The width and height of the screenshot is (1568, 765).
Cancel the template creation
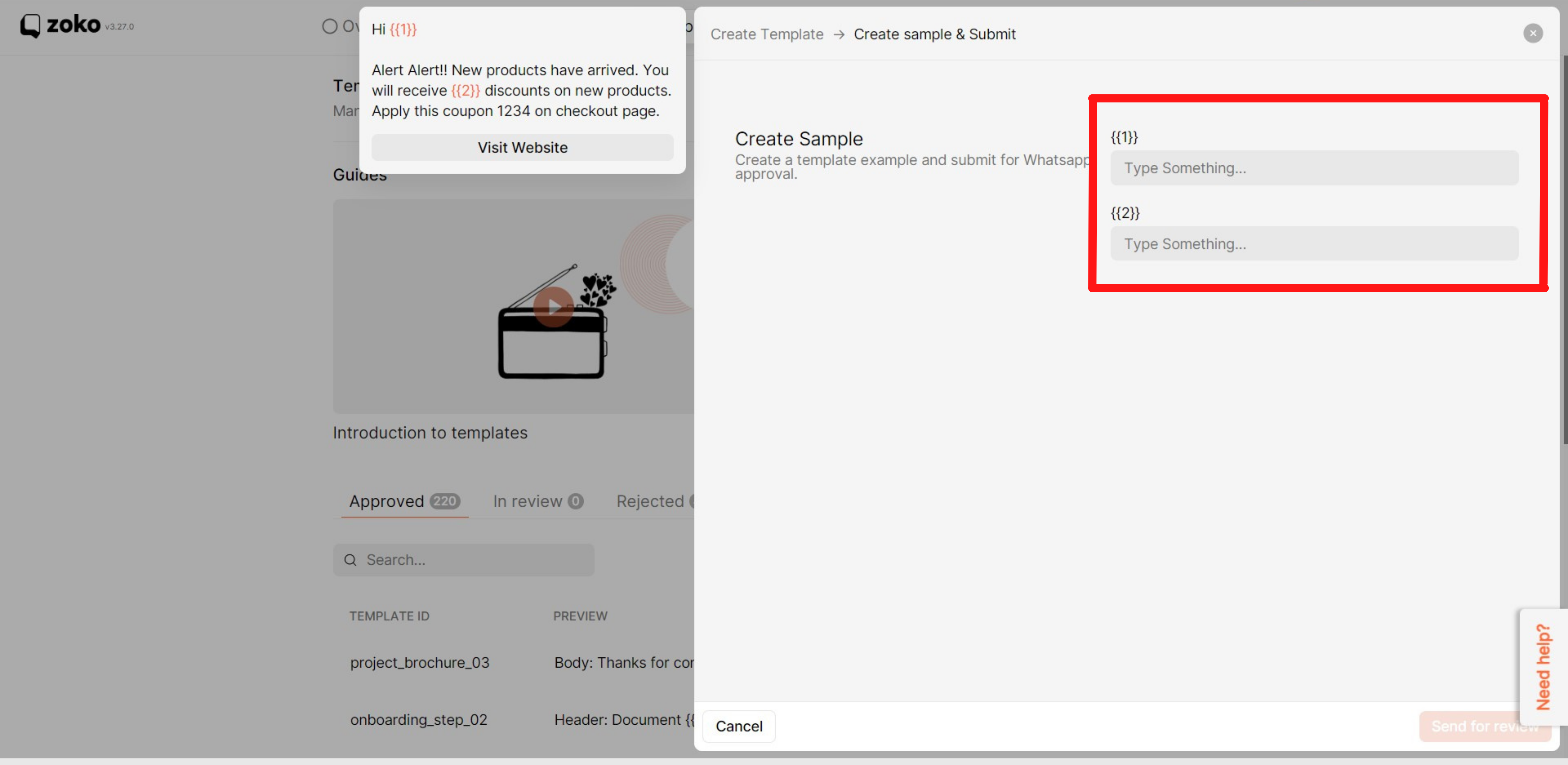pyautogui.click(x=739, y=726)
